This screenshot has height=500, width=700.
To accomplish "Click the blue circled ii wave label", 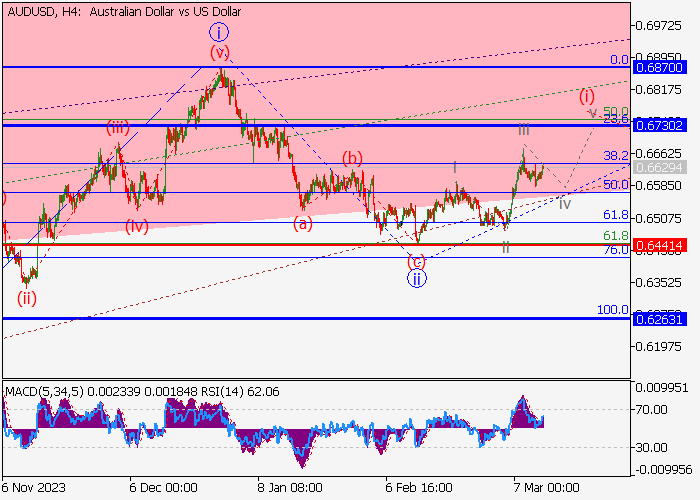I will 417,279.
